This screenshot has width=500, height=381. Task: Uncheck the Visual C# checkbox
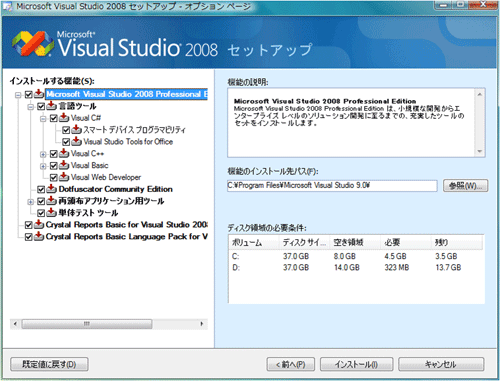pos(54,118)
